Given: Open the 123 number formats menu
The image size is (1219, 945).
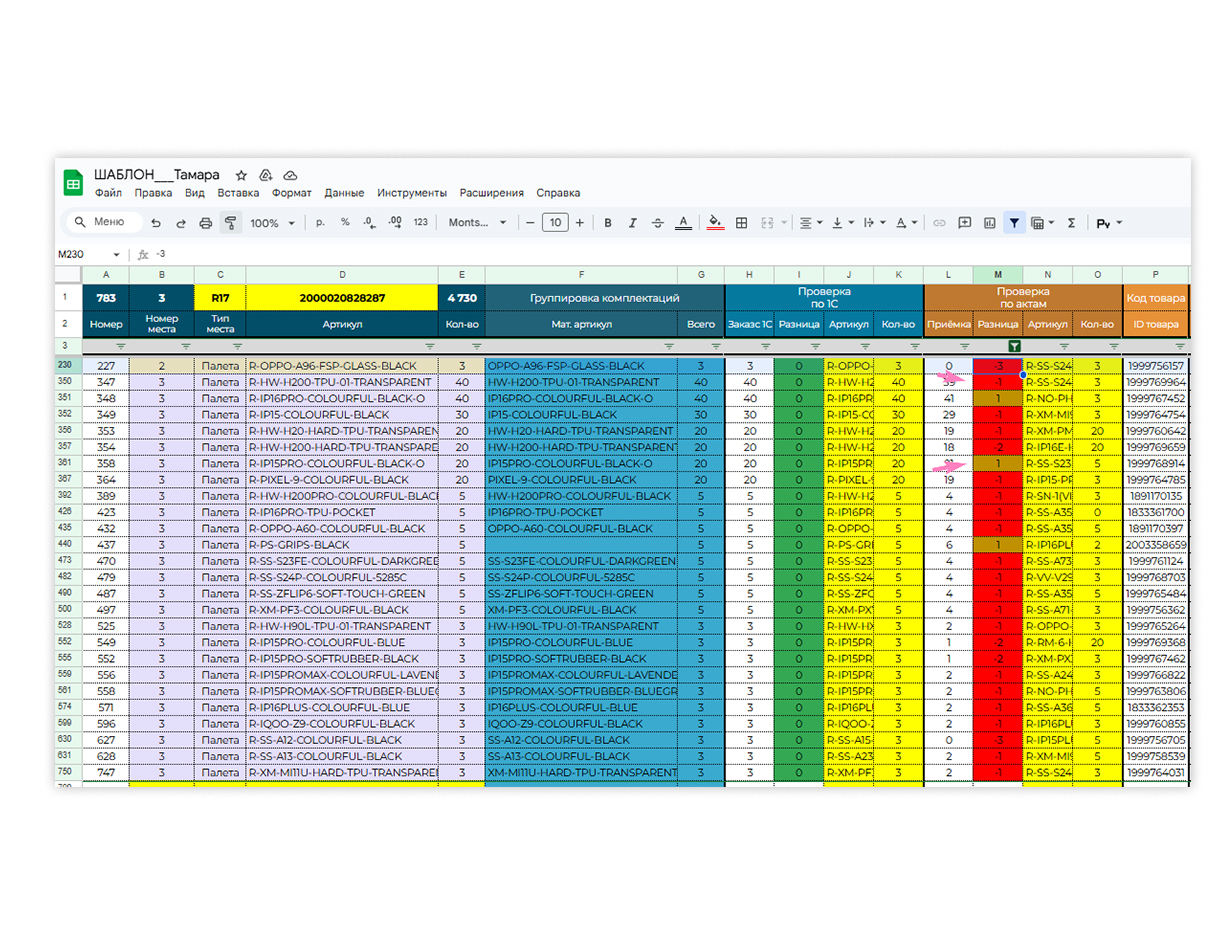Looking at the screenshot, I should 420,223.
